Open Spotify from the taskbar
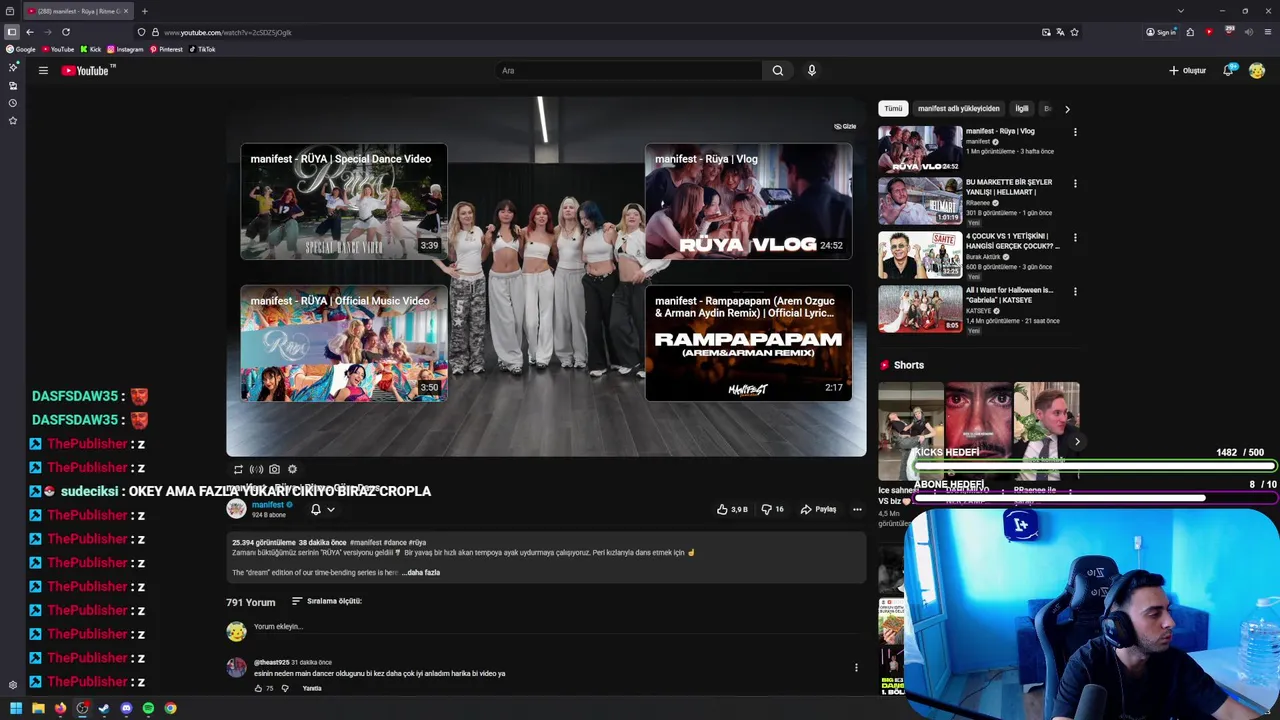 point(148,708)
